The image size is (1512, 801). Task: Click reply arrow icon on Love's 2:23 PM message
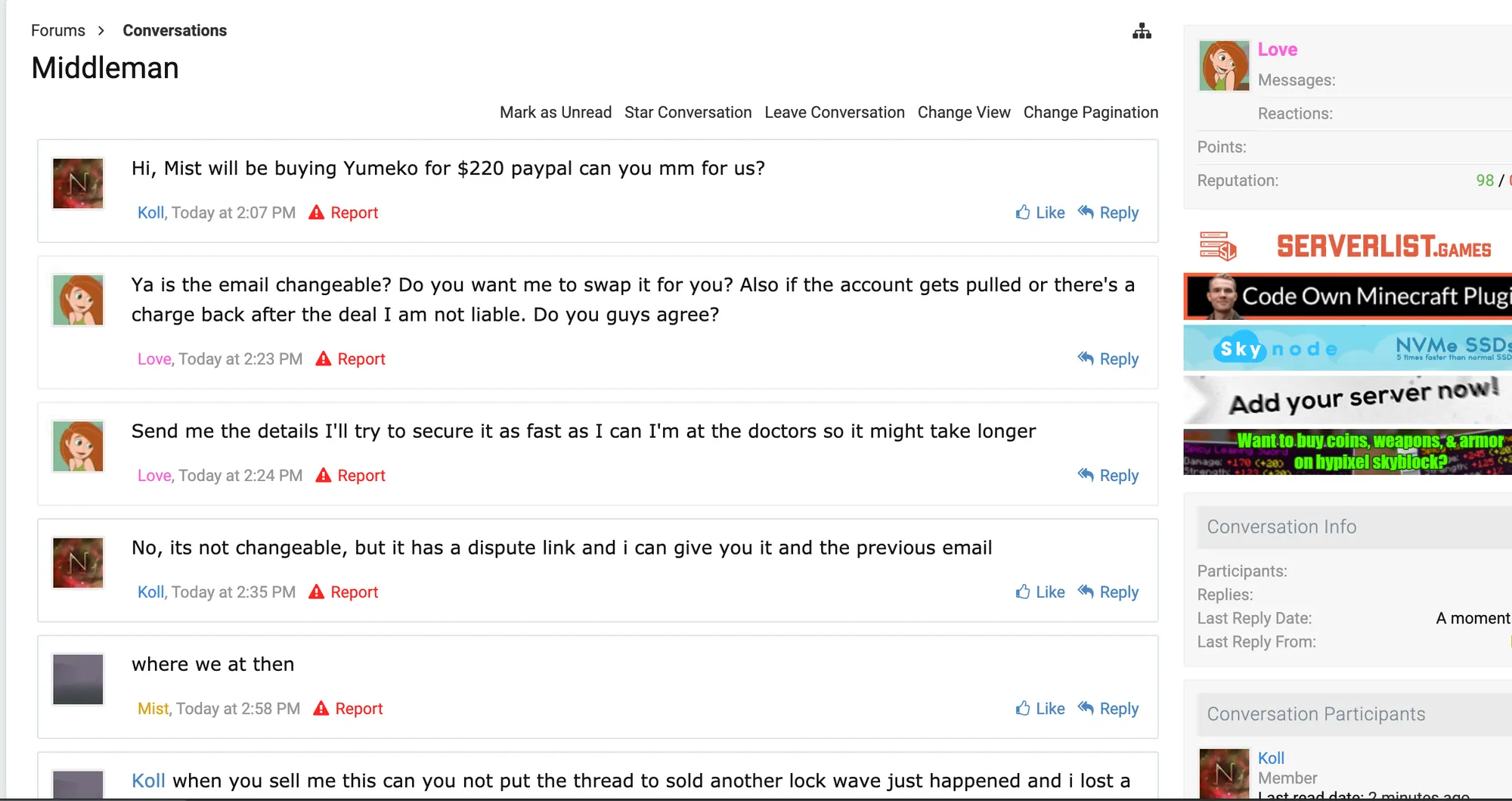click(x=1086, y=359)
